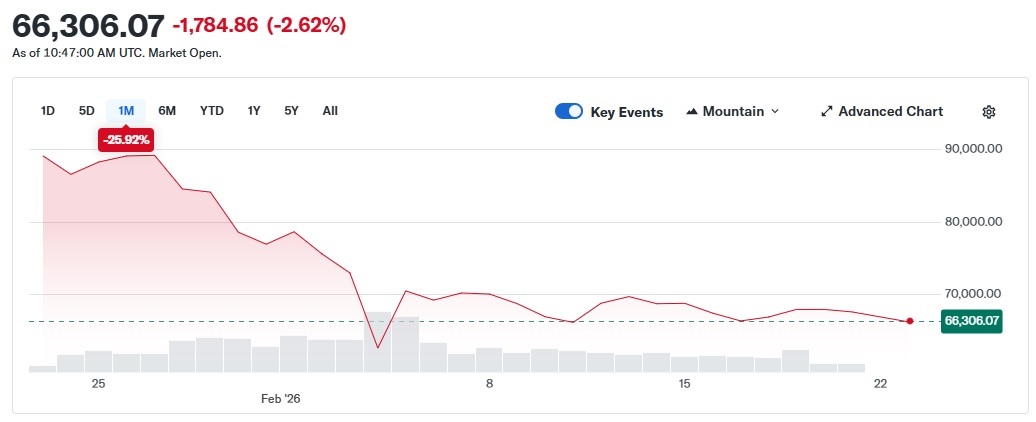Show All time price history
1036x422 pixels.
point(330,111)
